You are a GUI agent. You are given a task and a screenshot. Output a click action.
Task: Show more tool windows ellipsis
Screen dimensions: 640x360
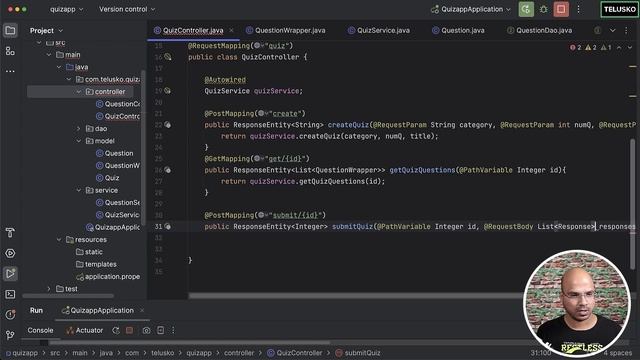pos(10,71)
